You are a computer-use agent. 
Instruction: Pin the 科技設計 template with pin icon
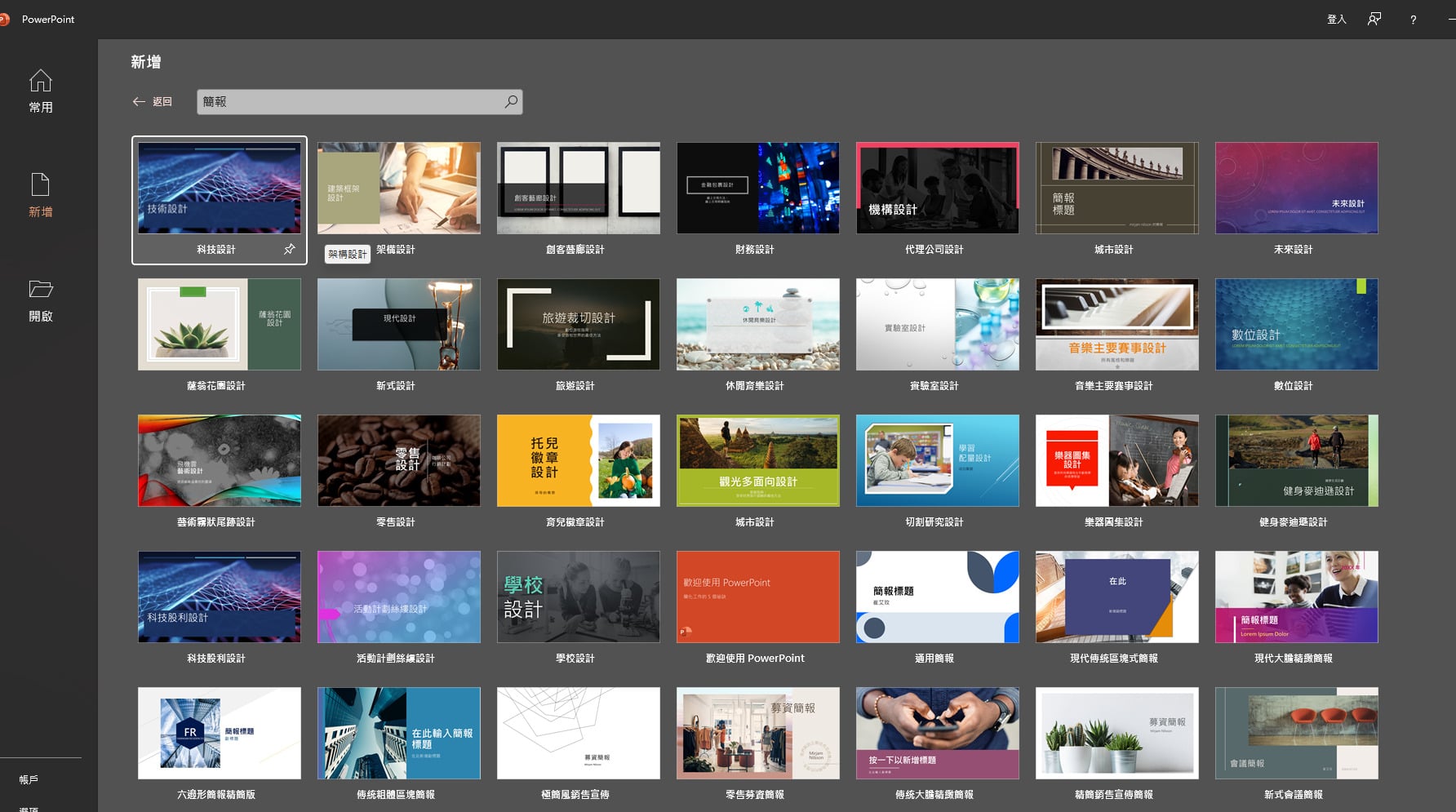pyautogui.click(x=289, y=249)
